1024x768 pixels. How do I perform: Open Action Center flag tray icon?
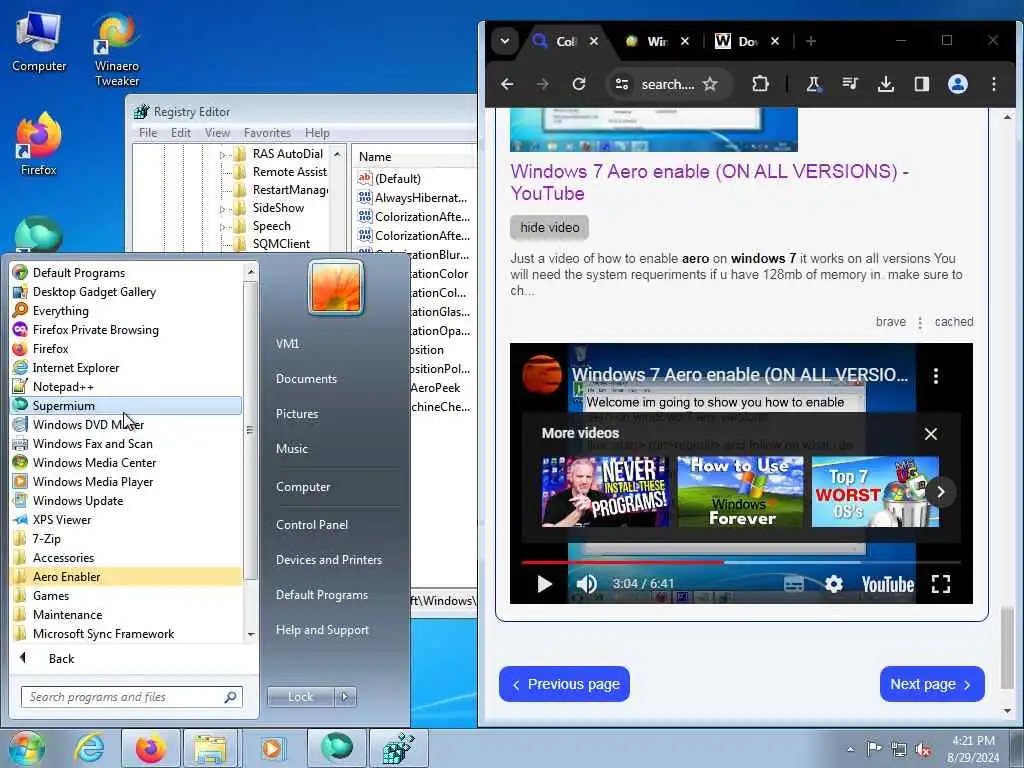(x=874, y=748)
